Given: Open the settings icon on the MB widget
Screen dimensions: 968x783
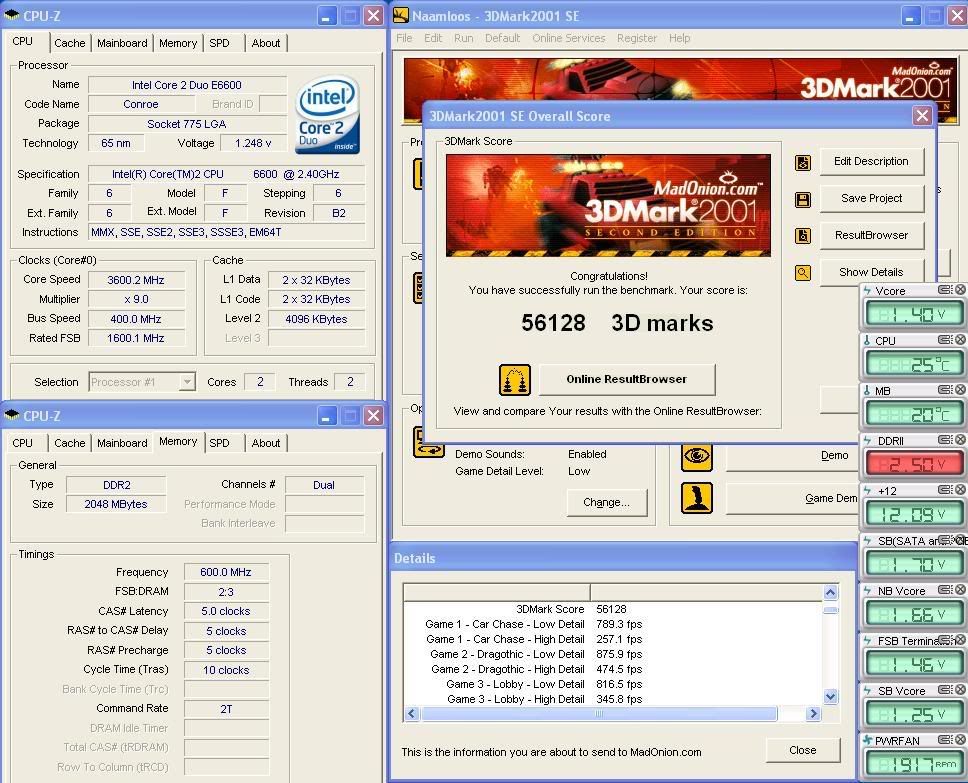Looking at the screenshot, I should click(945, 390).
